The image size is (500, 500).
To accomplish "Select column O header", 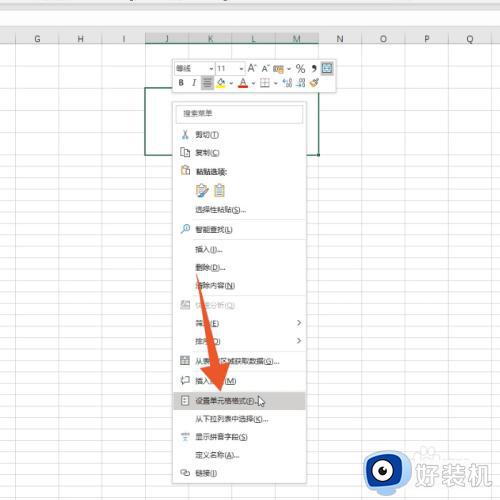I will [x=383, y=39].
